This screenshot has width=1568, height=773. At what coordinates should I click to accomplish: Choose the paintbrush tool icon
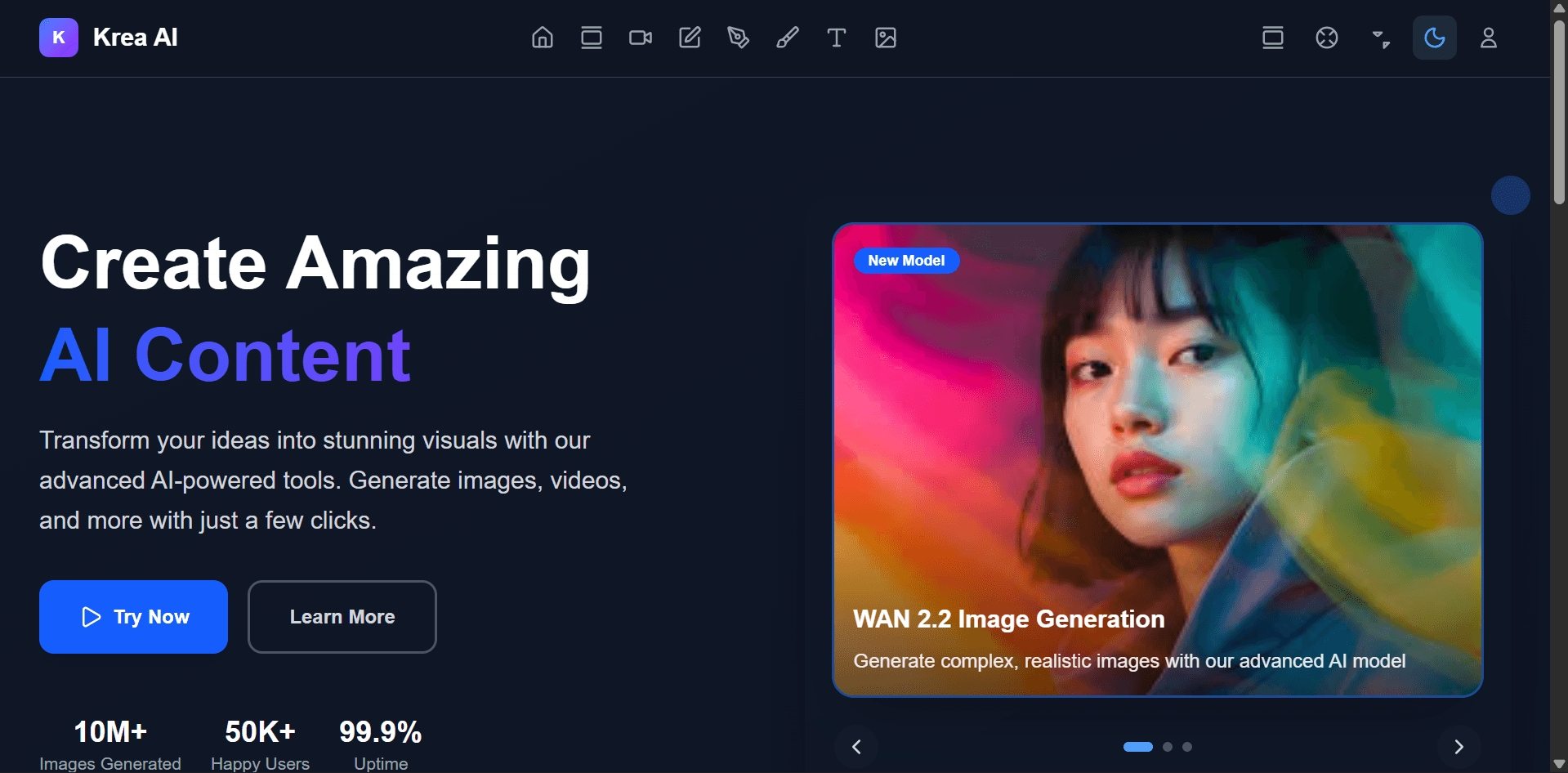[788, 38]
